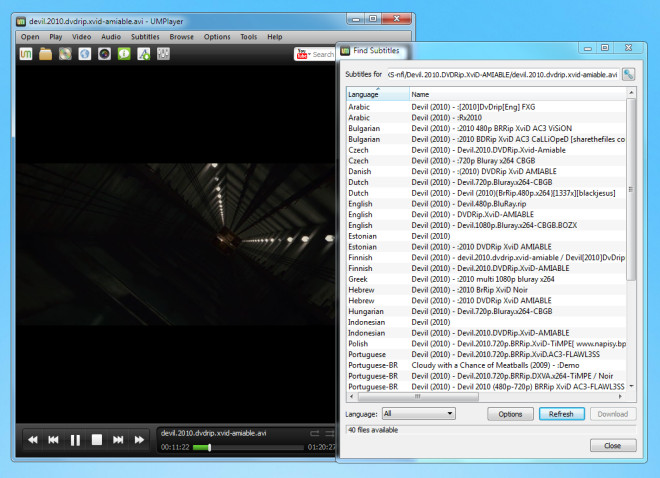The width and height of the screenshot is (660, 478).
Task: Click scroll-down arrow of subtitle list
Action: [631, 386]
